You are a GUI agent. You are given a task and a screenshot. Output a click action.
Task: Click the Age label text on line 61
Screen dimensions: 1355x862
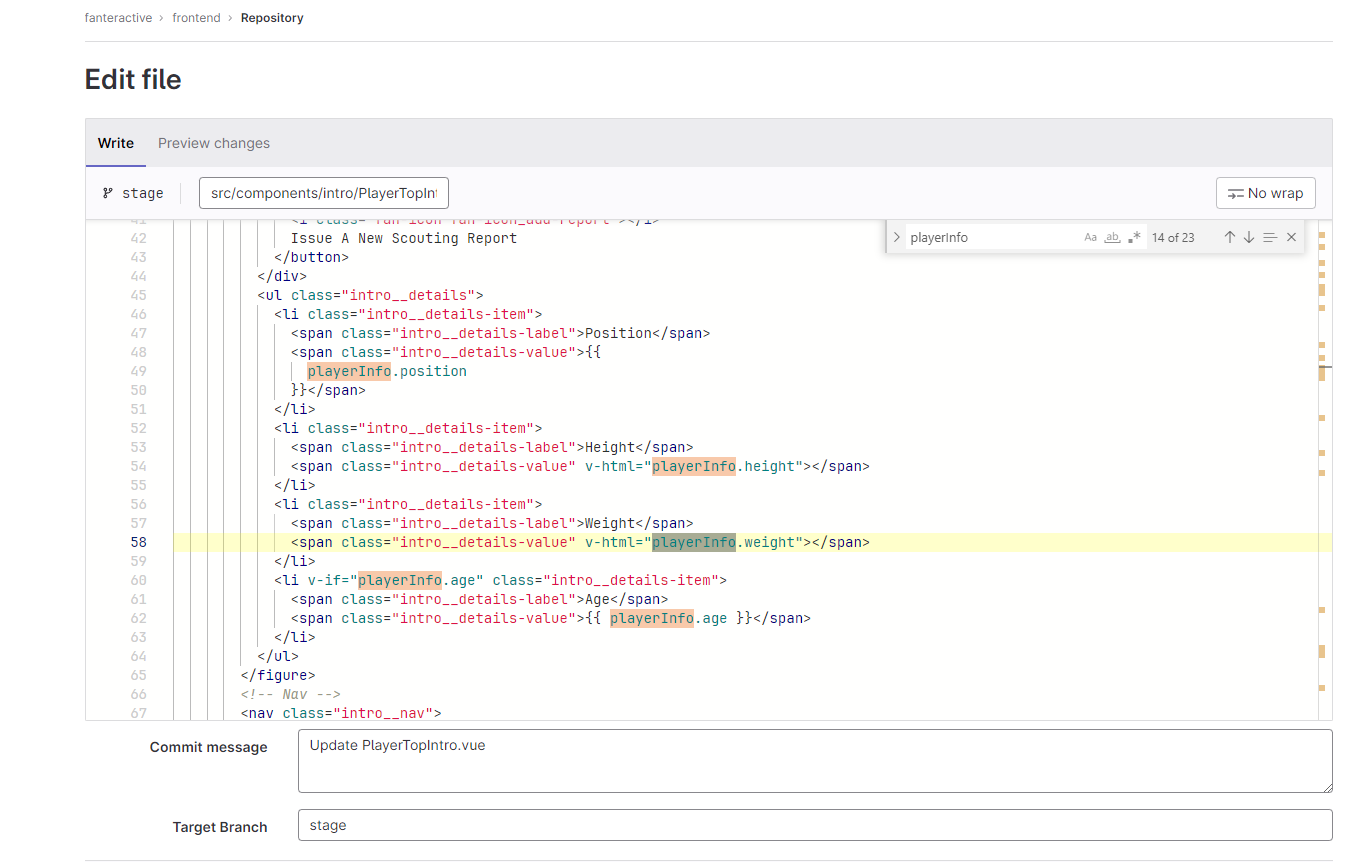[597, 599]
